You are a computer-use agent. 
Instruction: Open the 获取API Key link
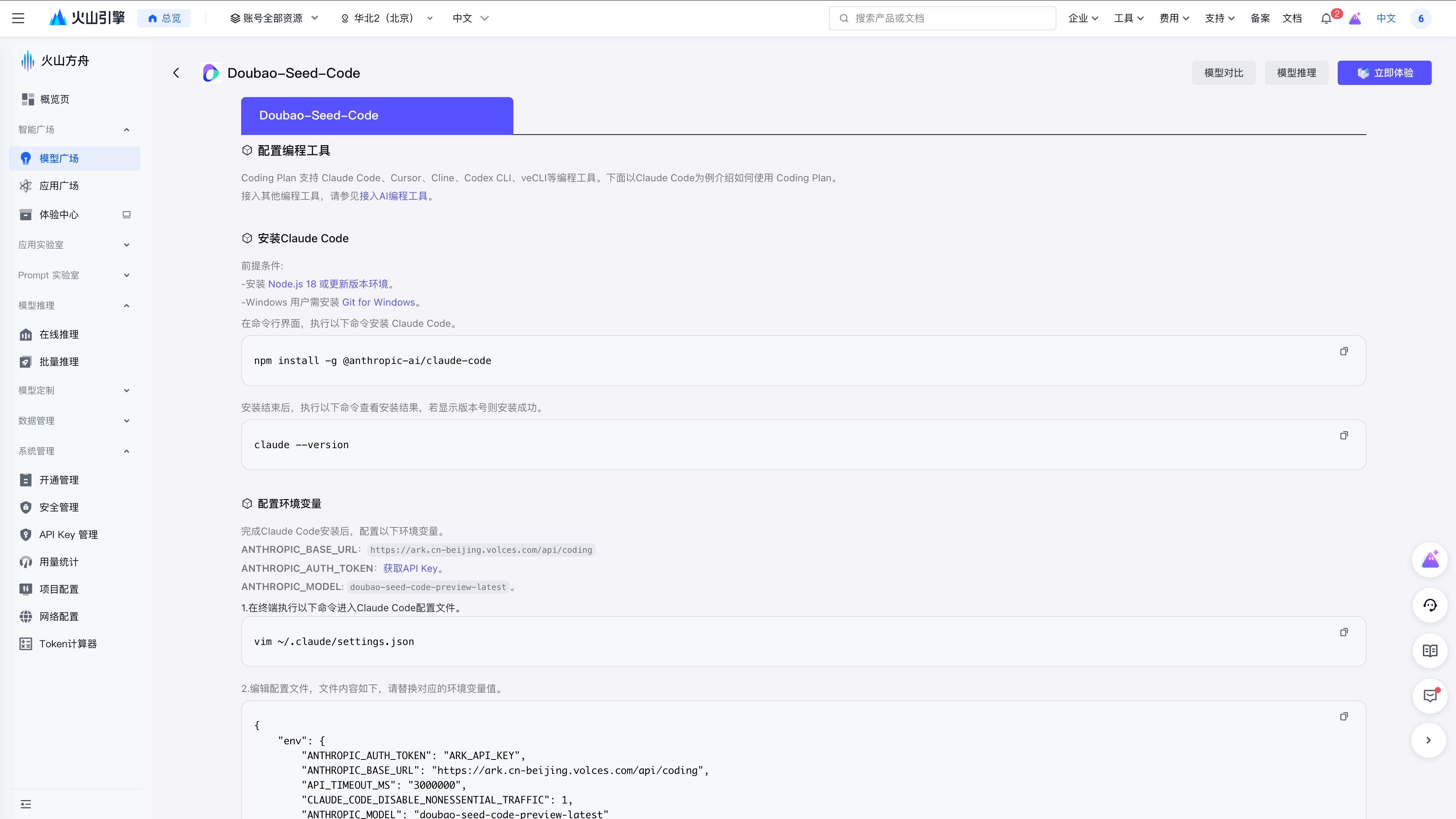[410, 568]
